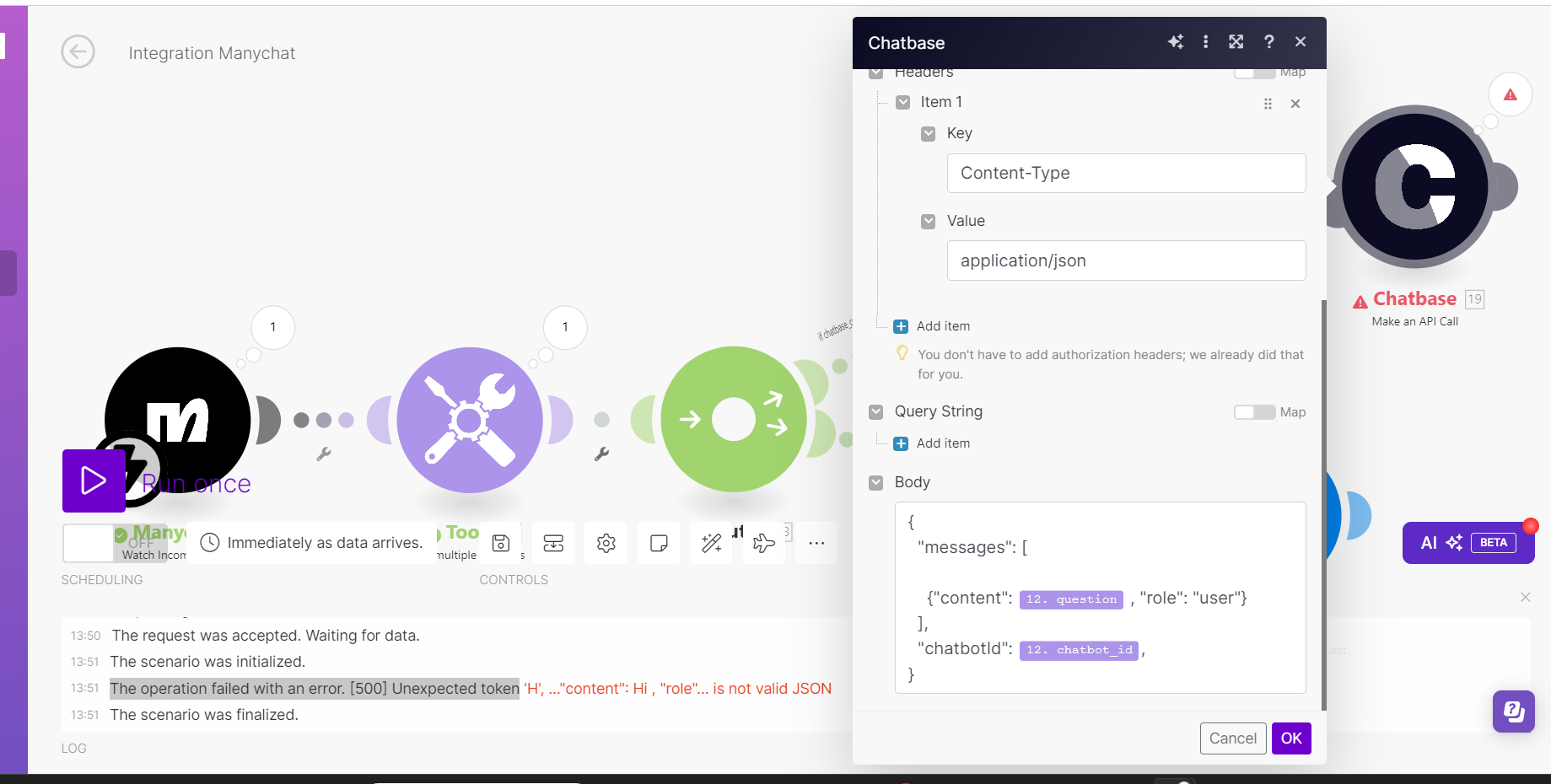
Task: Open schedule setting 'Immediately as data arrives'
Action: 311,543
